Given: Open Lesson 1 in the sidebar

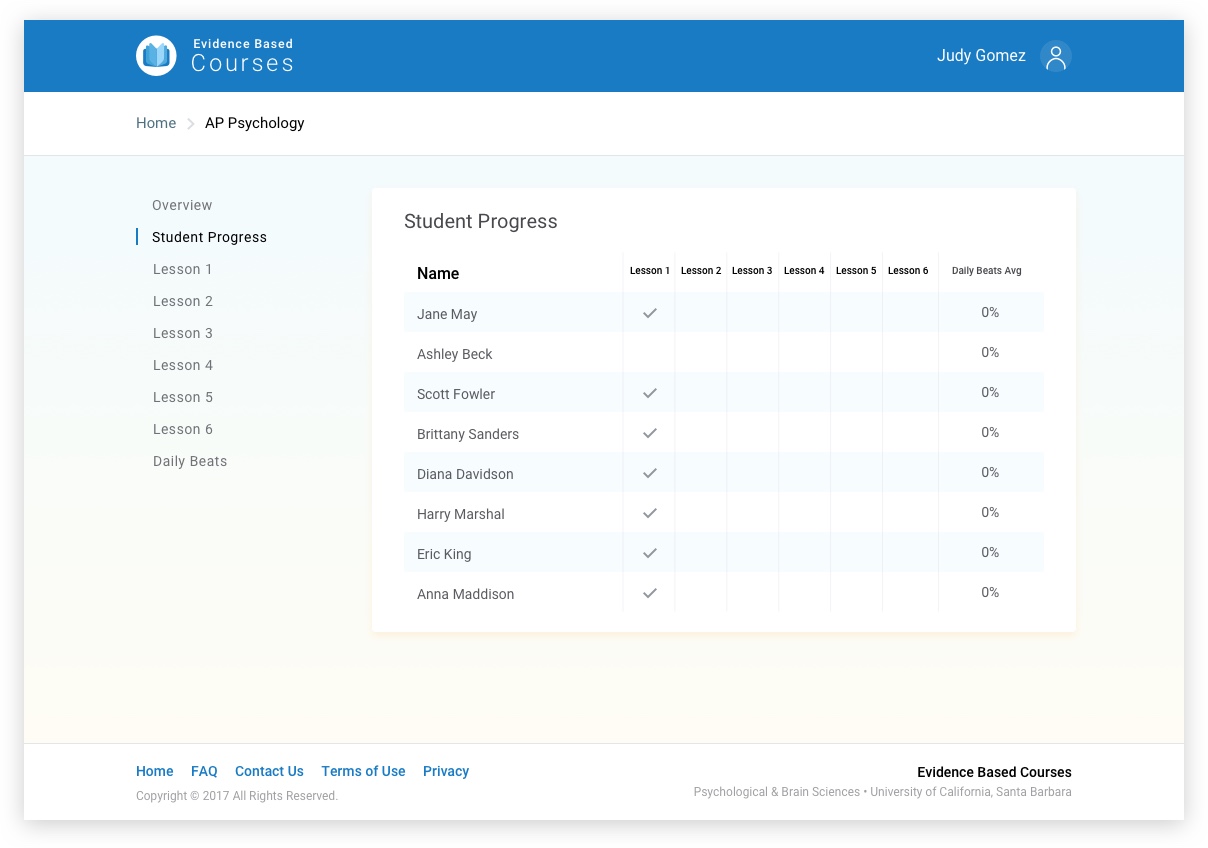Looking at the screenshot, I should (x=183, y=269).
